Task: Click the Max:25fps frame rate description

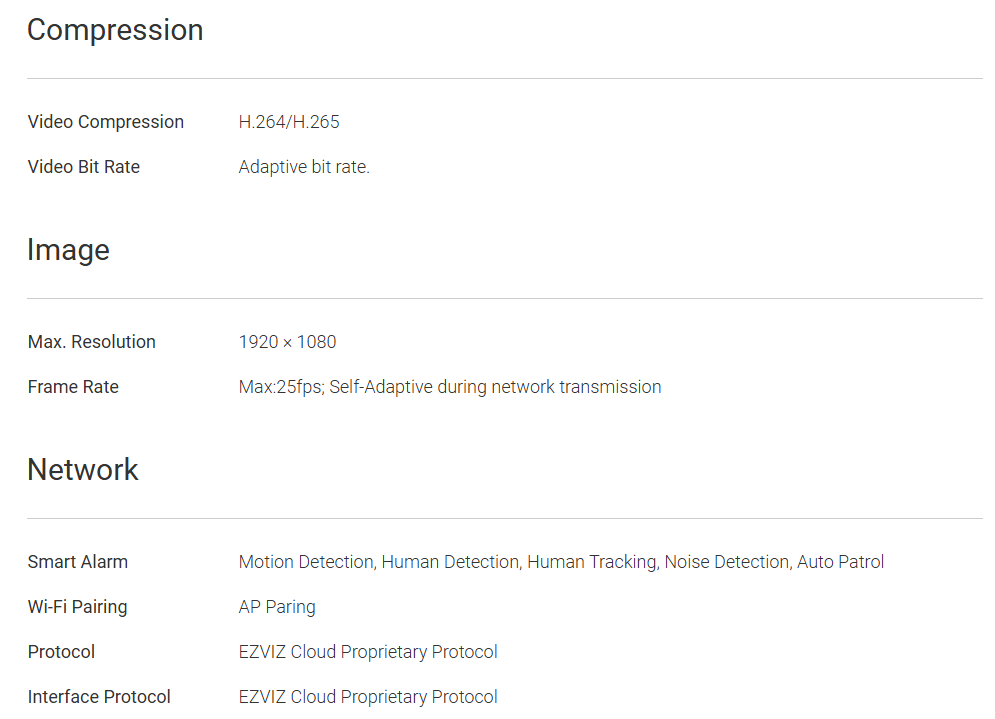Action: tap(450, 387)
